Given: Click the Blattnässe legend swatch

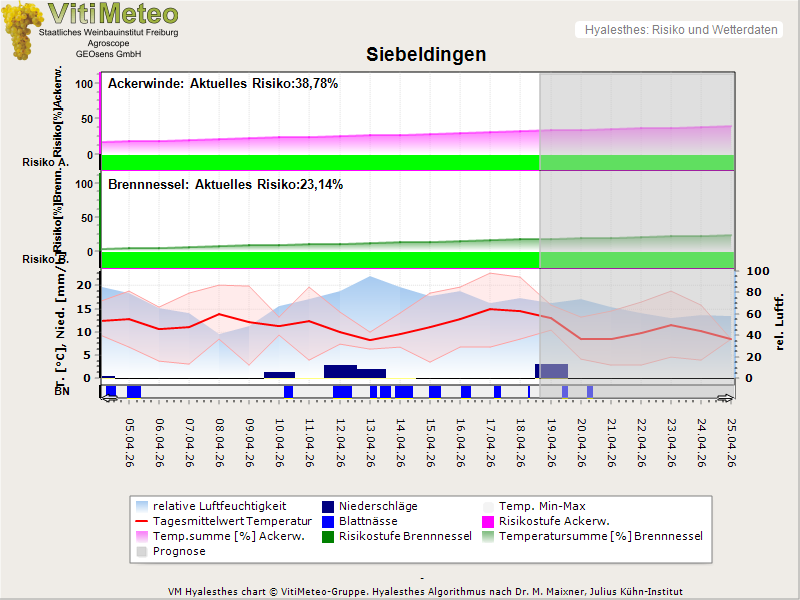Looking at the screenshot, I should 329,521.
